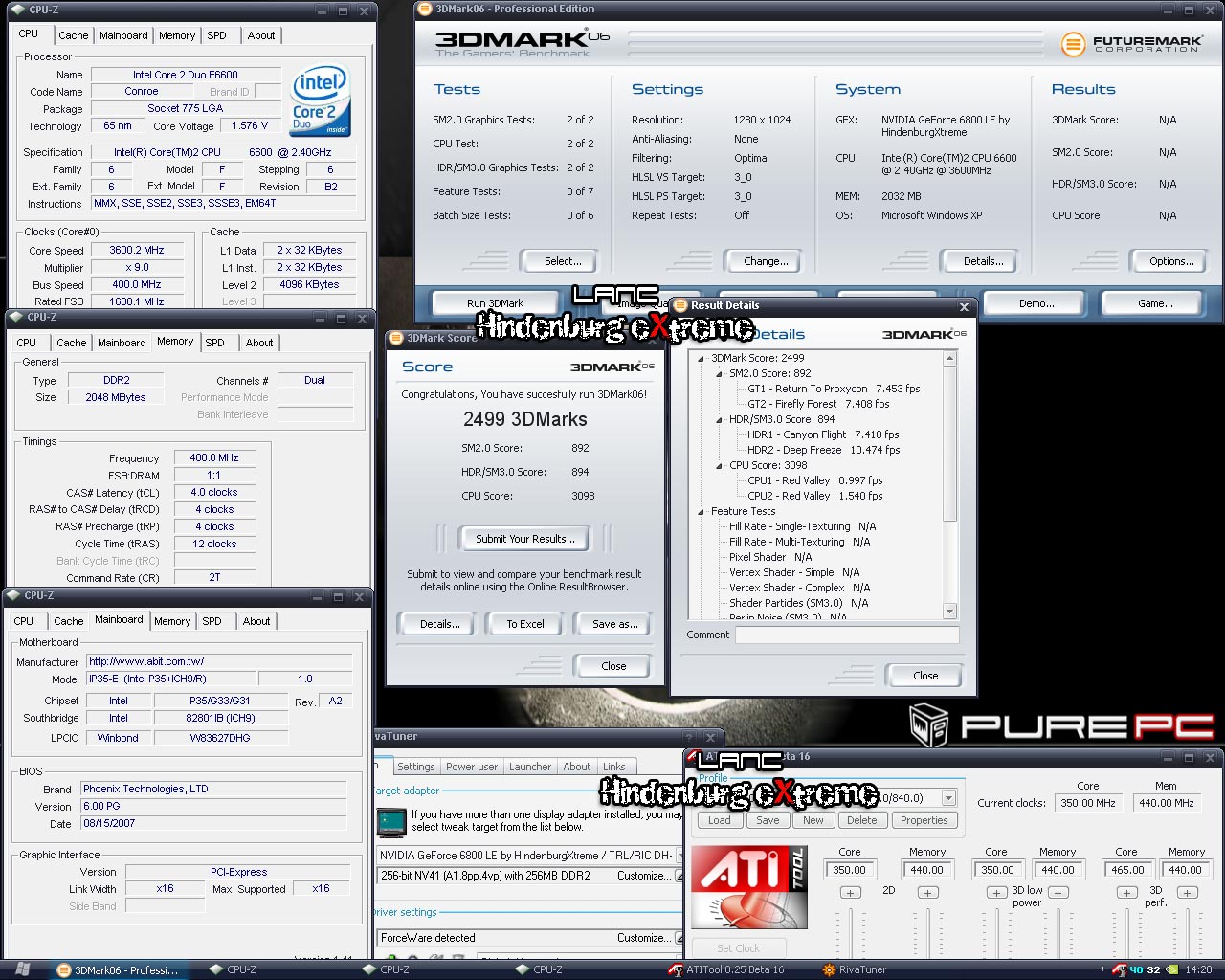1225x980 pixels.
Task: Click Submit Your Results... button
Action: tap(525, 539)
